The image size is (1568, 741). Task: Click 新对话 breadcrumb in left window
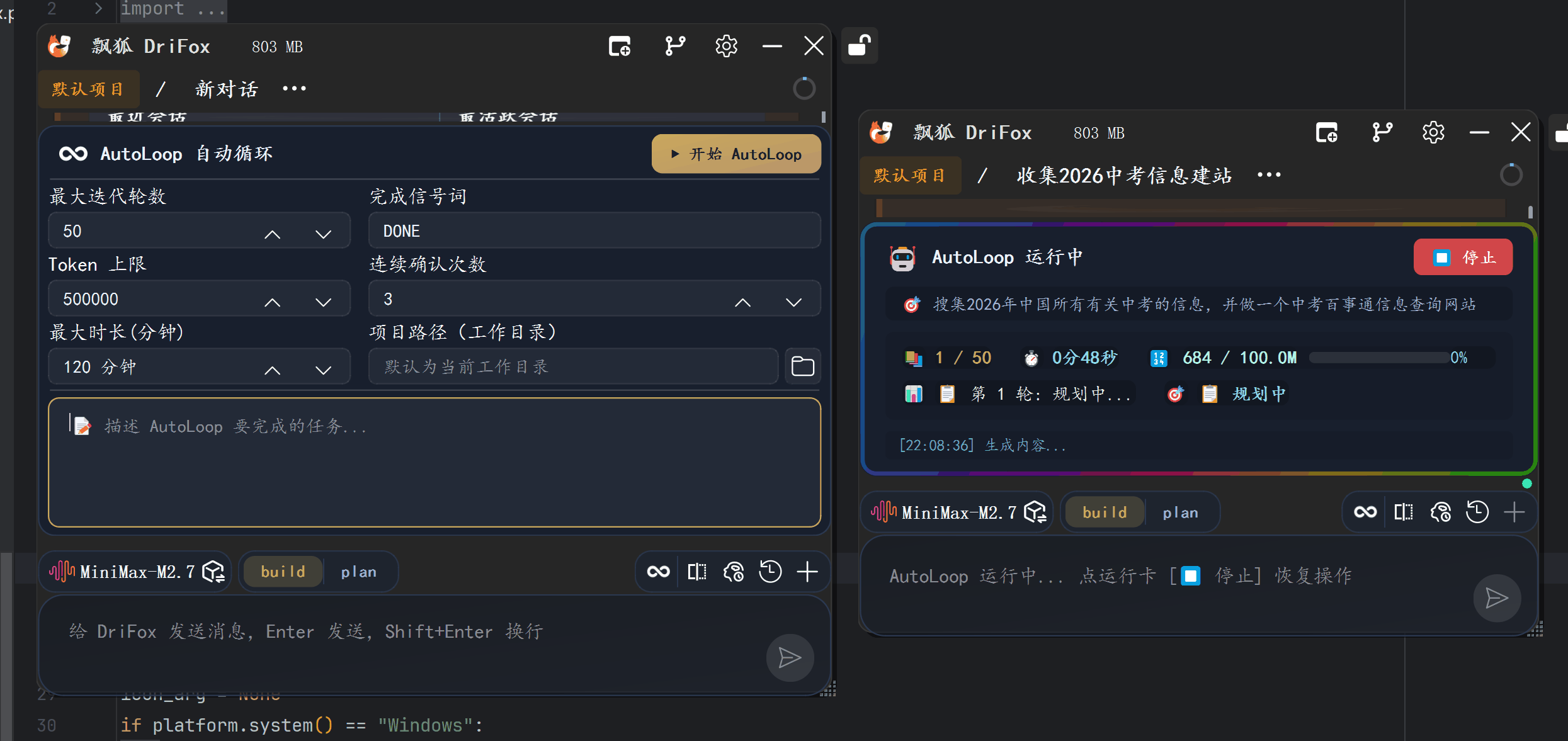tap(227, 89)
